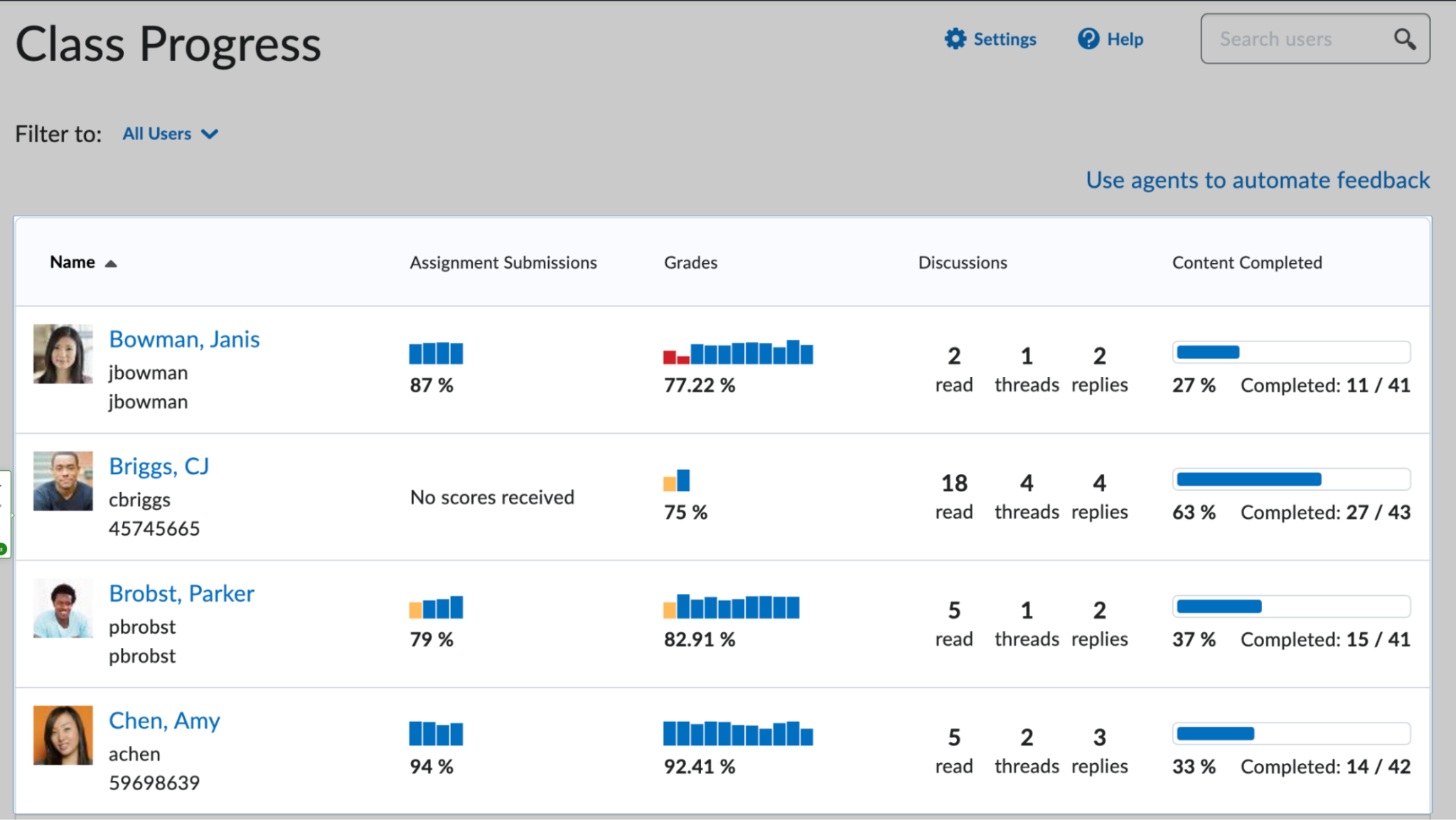This screenshot has width=1456, height=820.
Task: Open the Help question mark icon
Action: pos(1088,39)
